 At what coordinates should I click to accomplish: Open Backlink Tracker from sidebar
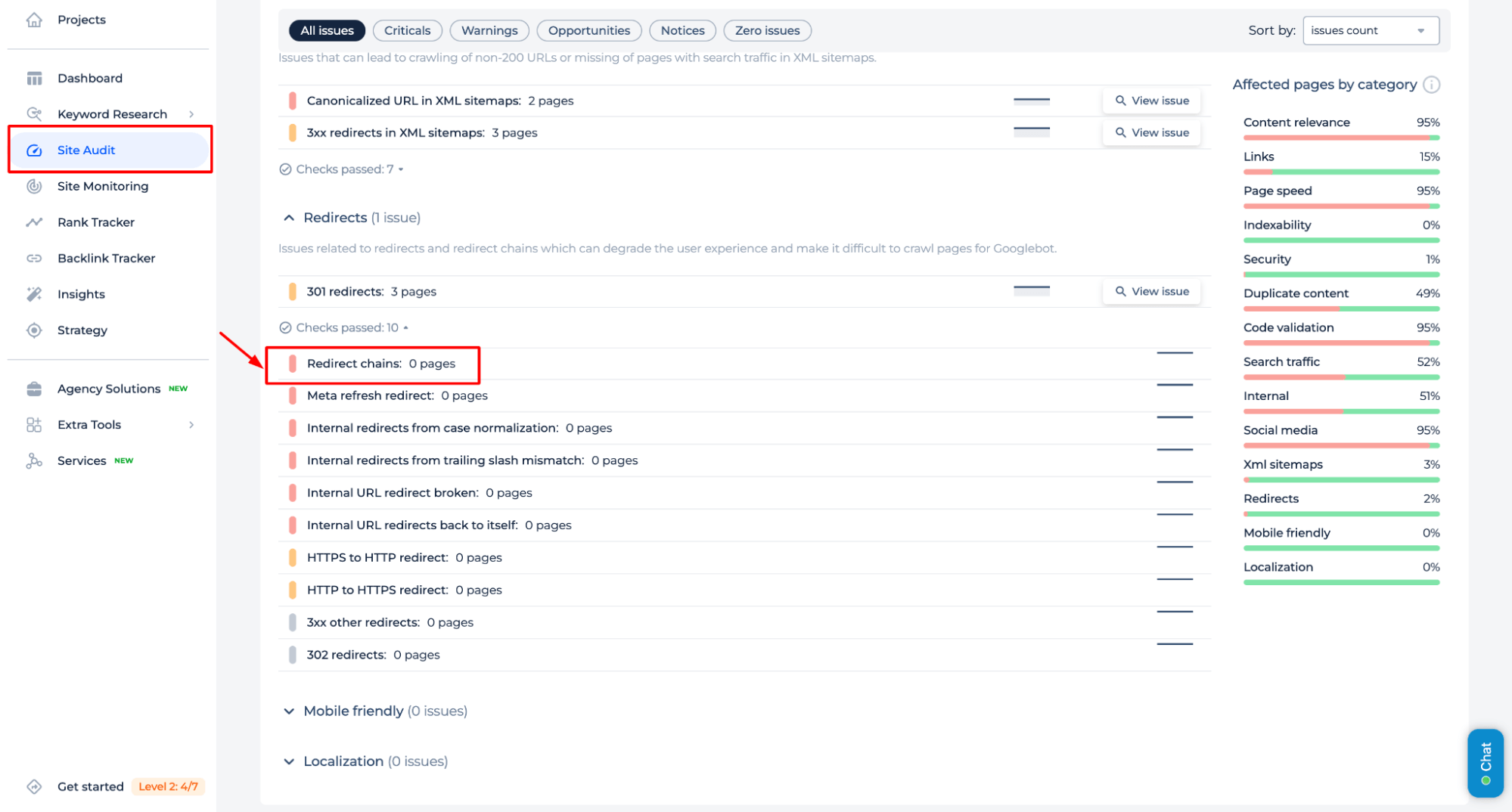pyautogui.click(x=107, y=259)
